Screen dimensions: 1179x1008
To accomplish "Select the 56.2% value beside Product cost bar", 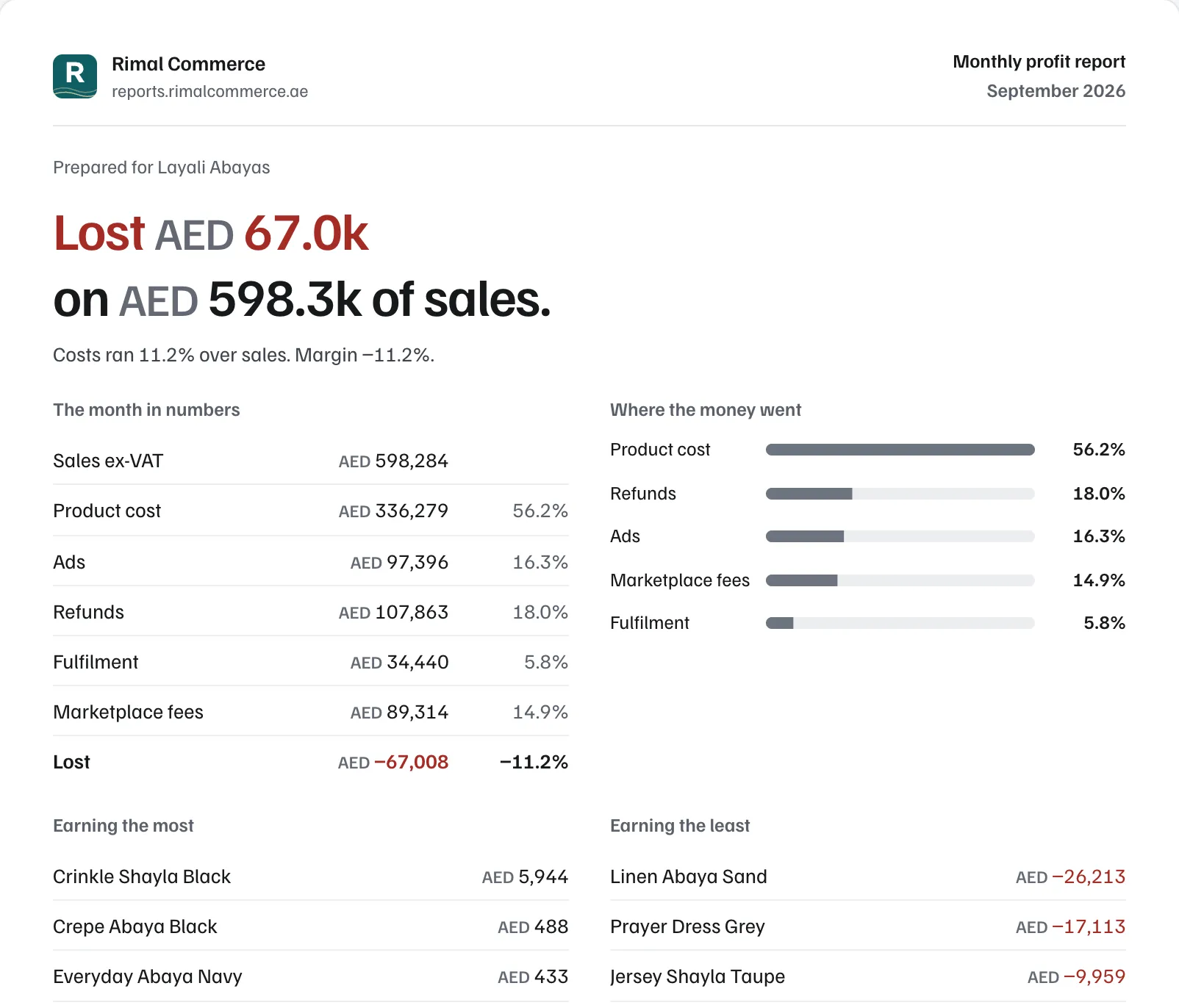I will (1099, 450).
